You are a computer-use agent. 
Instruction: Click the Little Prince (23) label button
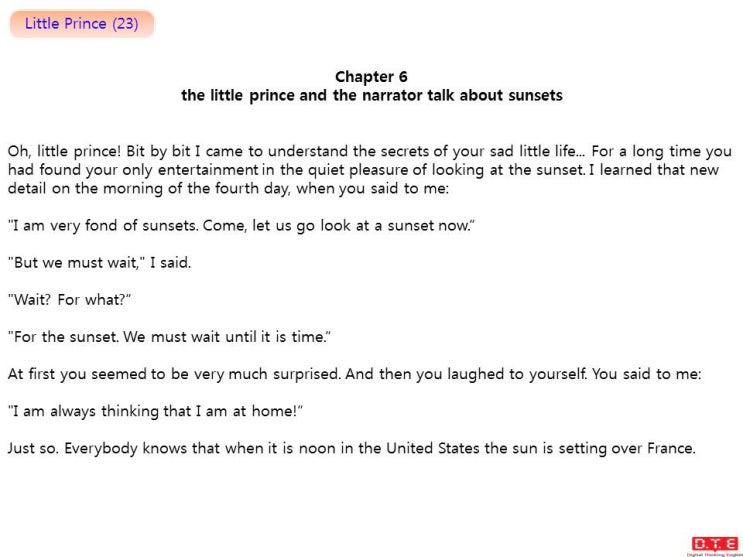click(82, 24)
